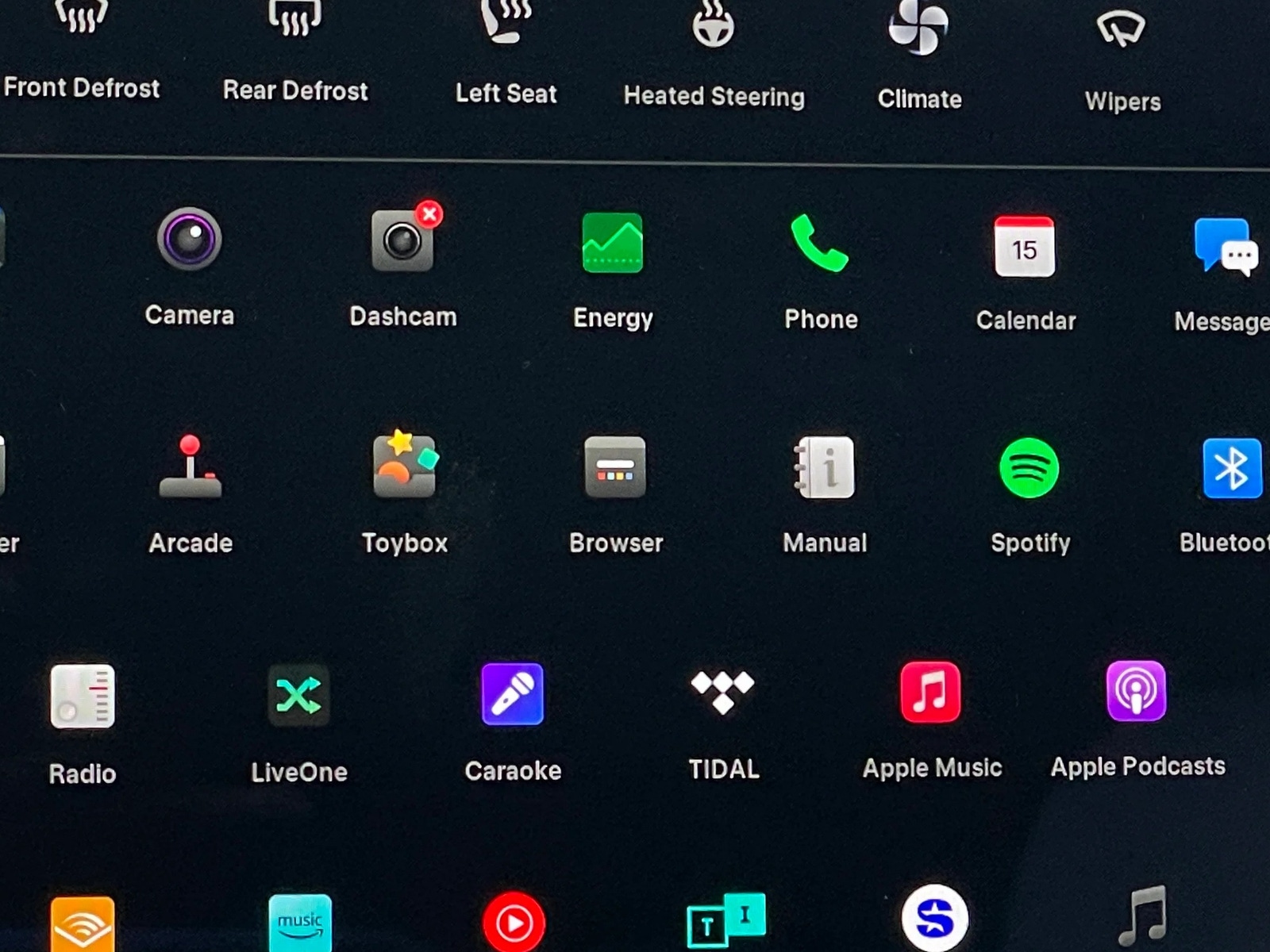Launch the LiveOne app

(x=298, y=724)
